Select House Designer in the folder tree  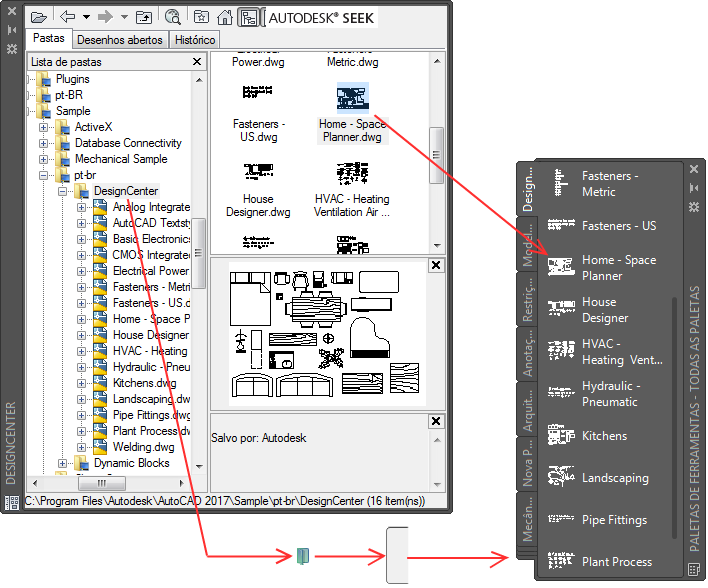tap(151, 335)
